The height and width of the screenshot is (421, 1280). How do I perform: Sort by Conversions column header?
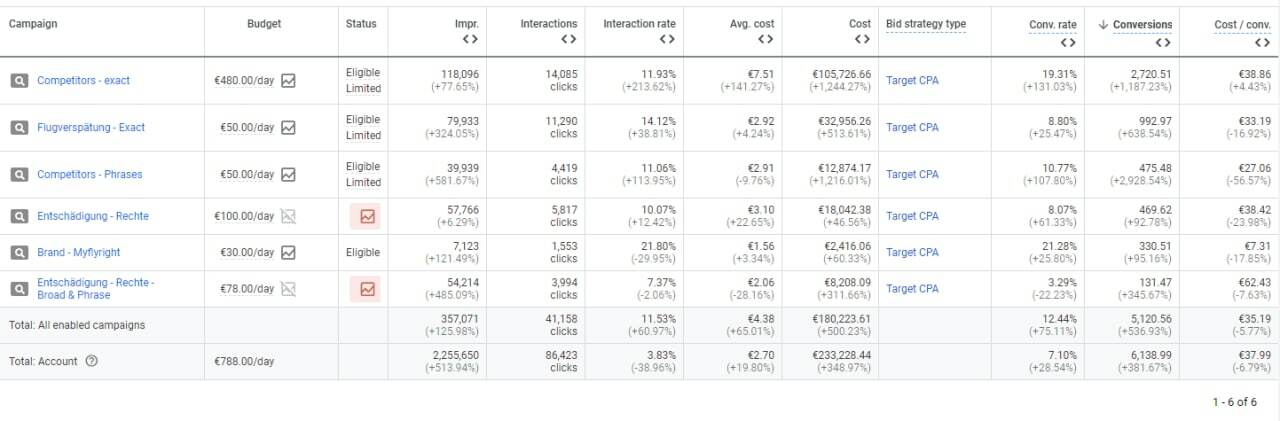1142,24
